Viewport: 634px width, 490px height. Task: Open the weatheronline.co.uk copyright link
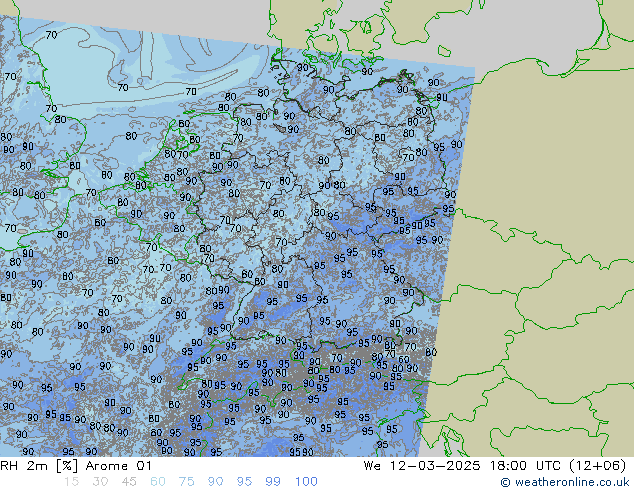[565, 482]
